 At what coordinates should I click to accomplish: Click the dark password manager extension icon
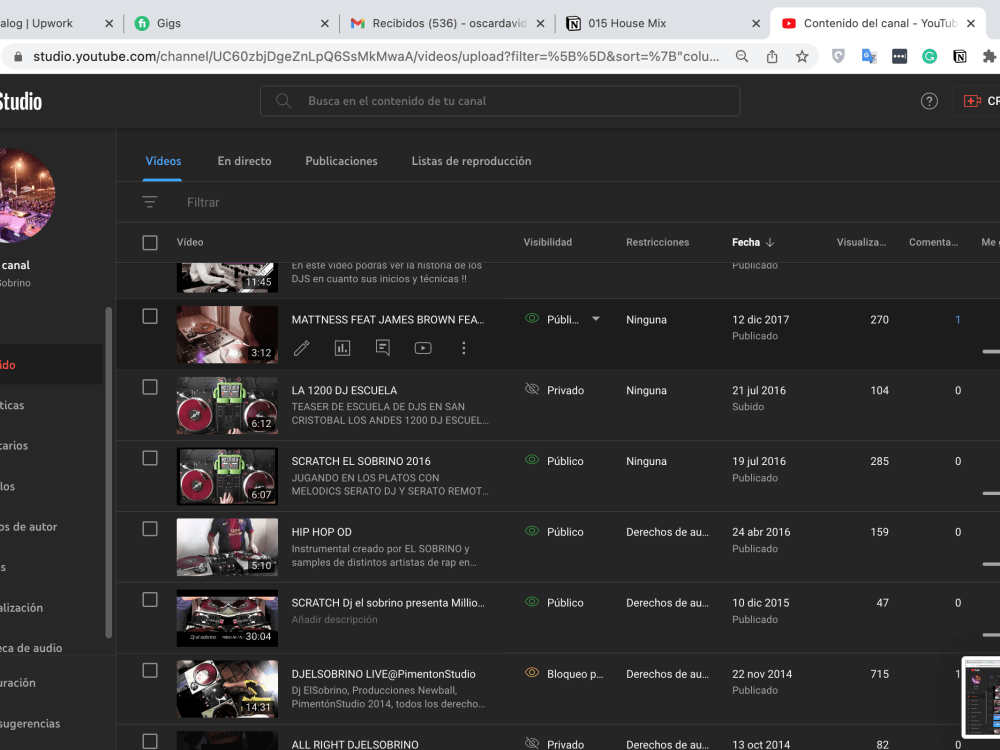[899, 56]
